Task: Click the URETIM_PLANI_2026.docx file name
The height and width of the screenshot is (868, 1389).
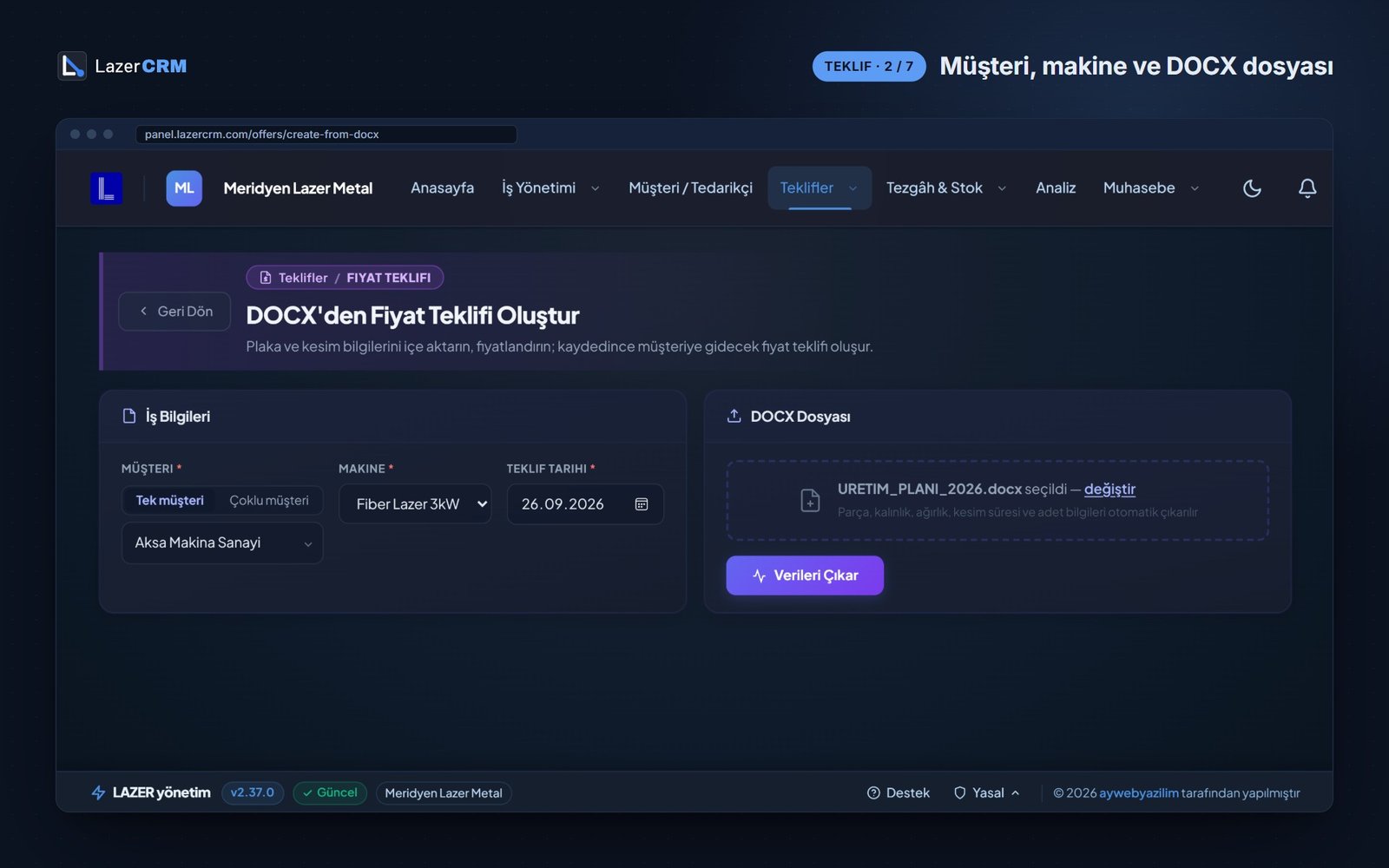Action: click(x=930, y=490)
